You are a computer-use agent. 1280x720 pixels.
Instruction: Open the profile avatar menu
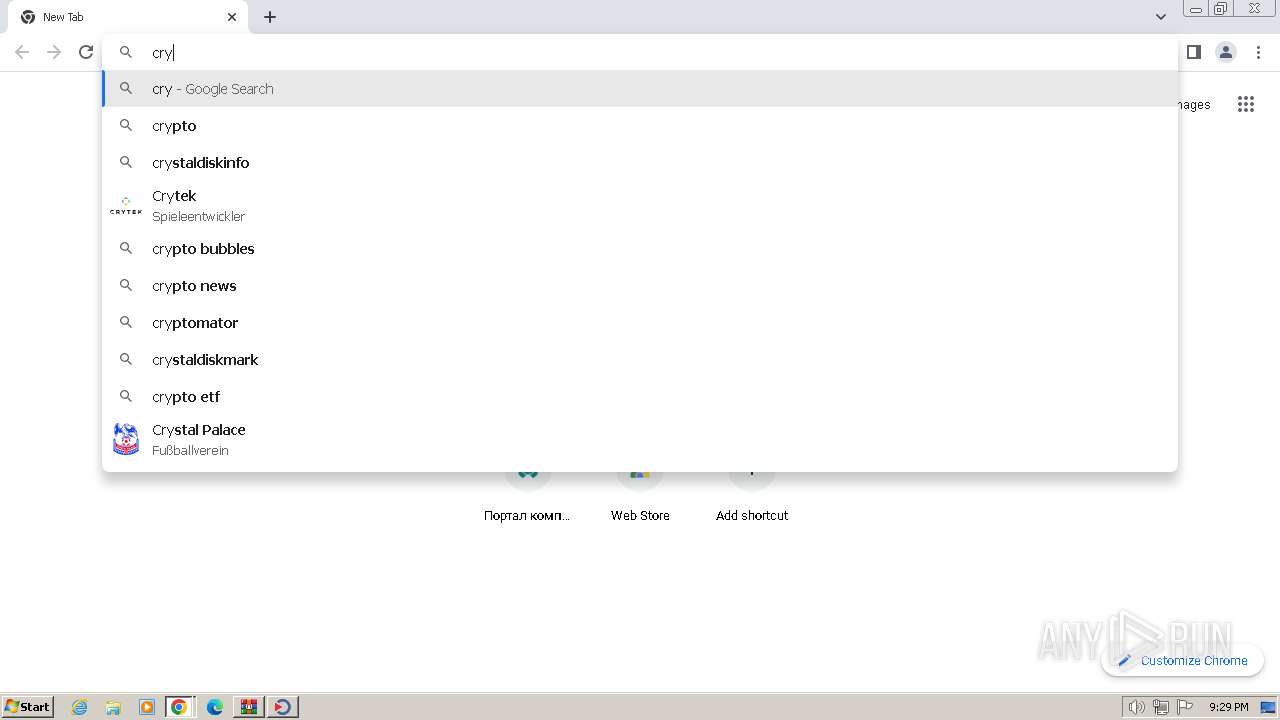coord(1226,52)
